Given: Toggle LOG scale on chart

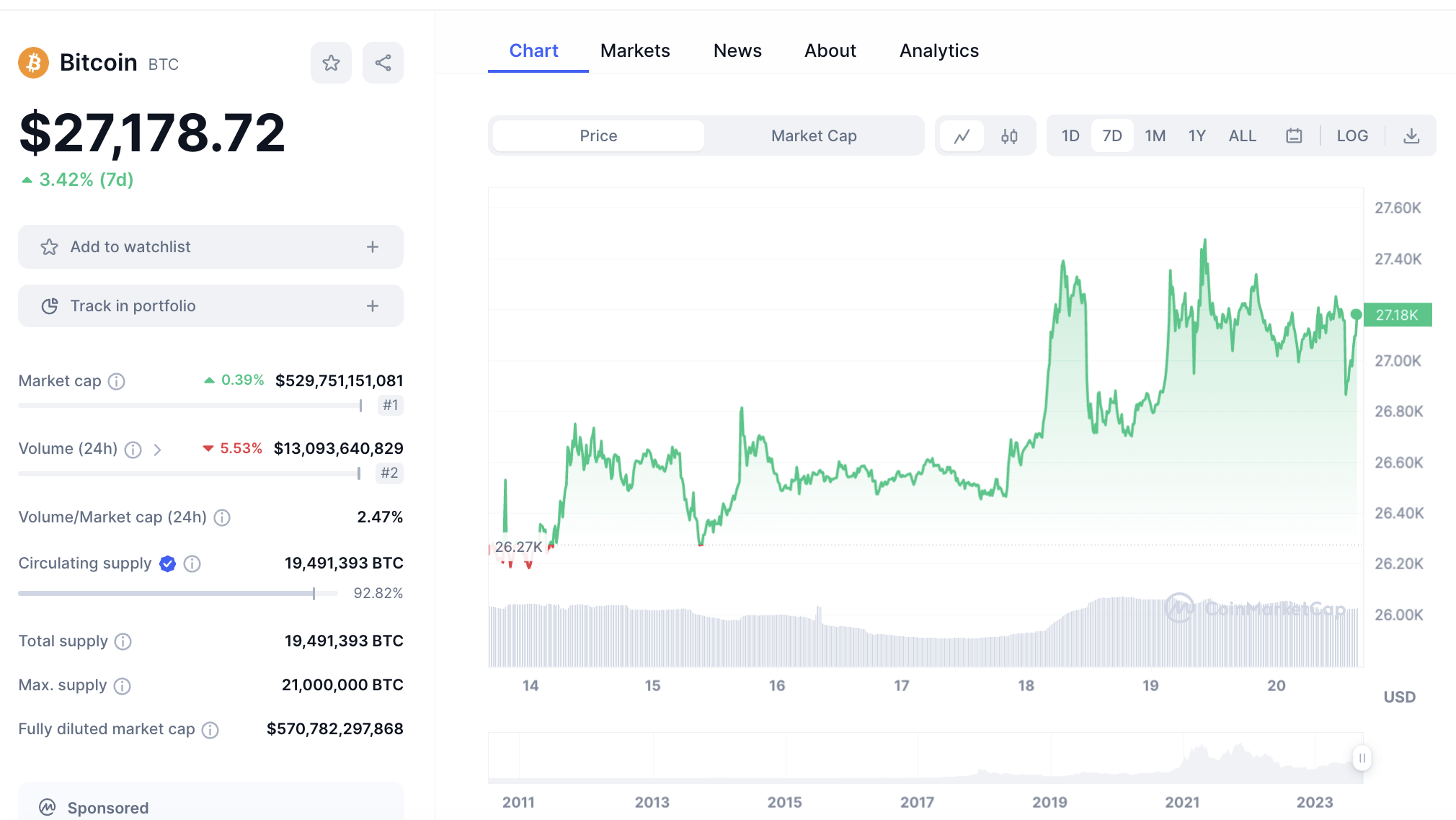Looking at the screenshot, I should click(x=1352, y=136).
